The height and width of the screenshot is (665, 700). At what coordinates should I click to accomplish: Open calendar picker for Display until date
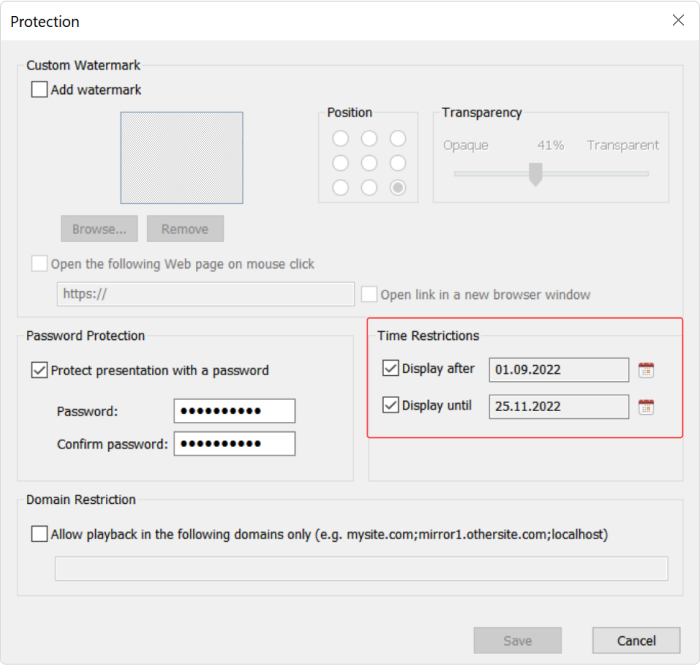[646, 407]
